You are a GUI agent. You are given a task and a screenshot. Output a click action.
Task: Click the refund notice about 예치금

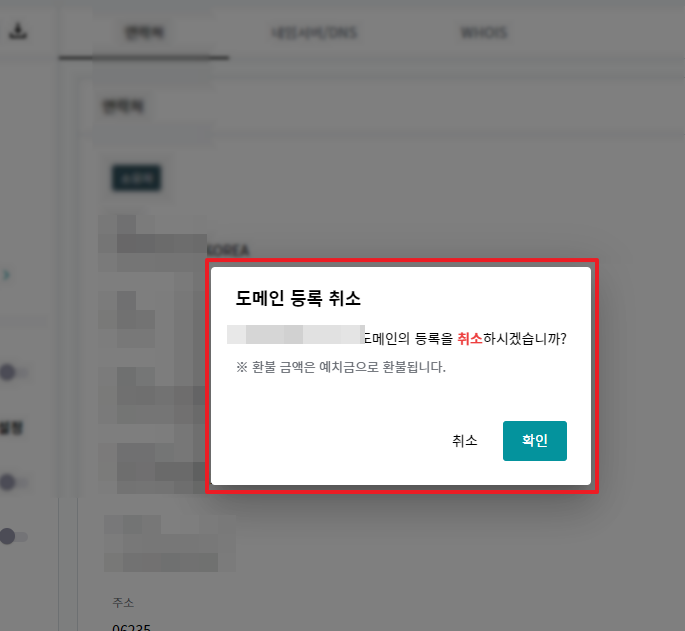coord(341,366)
